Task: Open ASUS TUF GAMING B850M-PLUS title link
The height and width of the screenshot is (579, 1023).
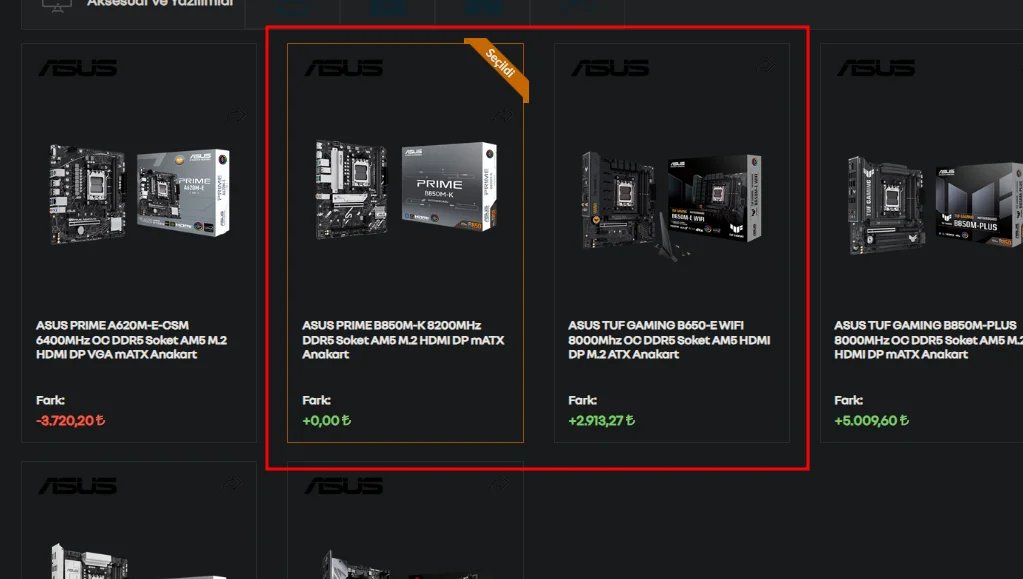Action: click(928, 339)
